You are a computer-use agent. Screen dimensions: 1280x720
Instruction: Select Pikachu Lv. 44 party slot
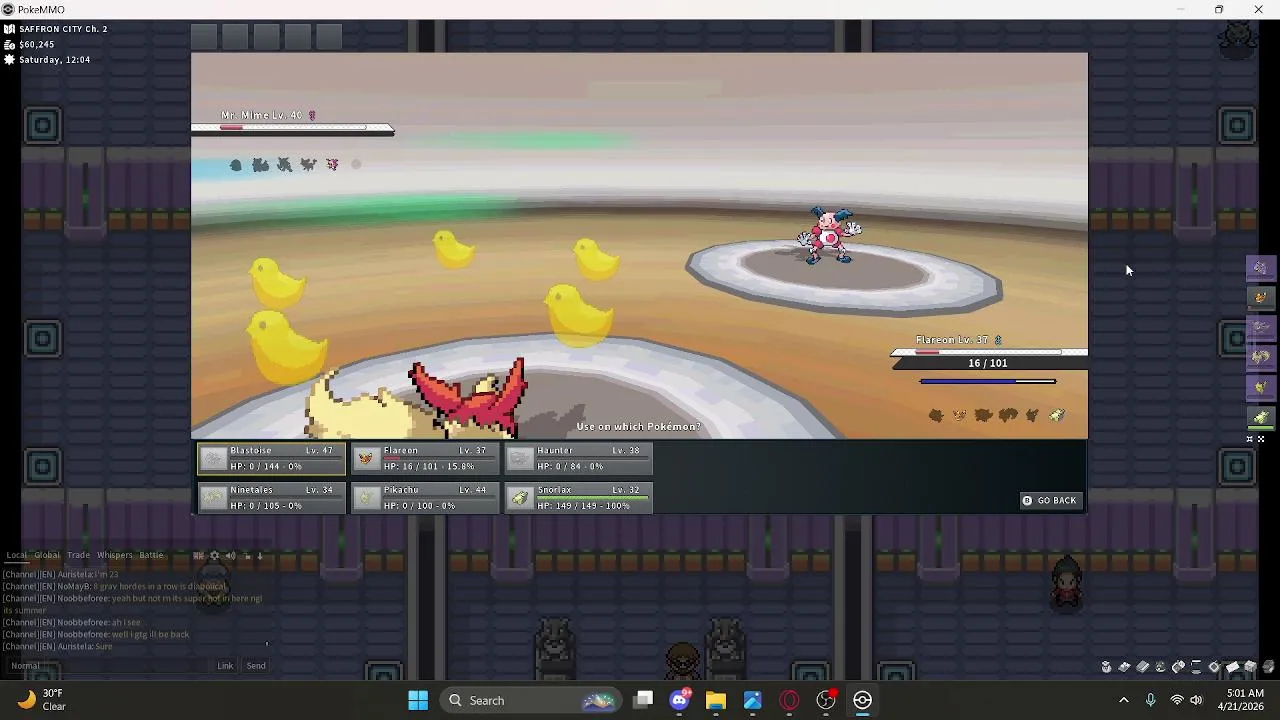425,498
